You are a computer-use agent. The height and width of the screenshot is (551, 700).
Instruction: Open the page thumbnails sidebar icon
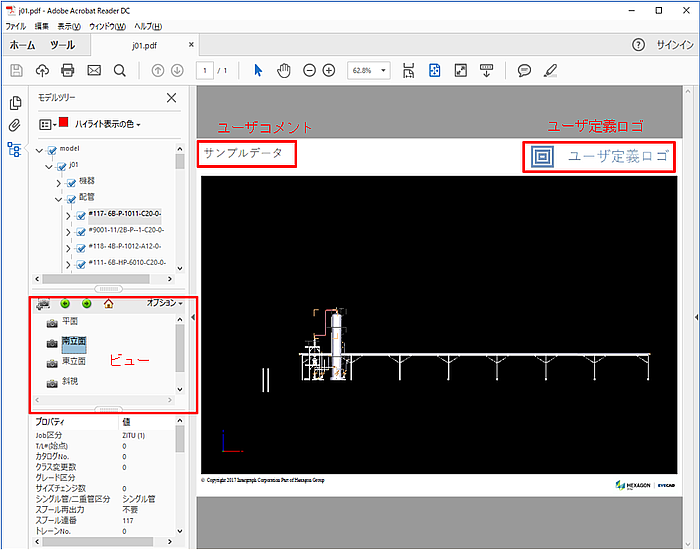(15, 103)
